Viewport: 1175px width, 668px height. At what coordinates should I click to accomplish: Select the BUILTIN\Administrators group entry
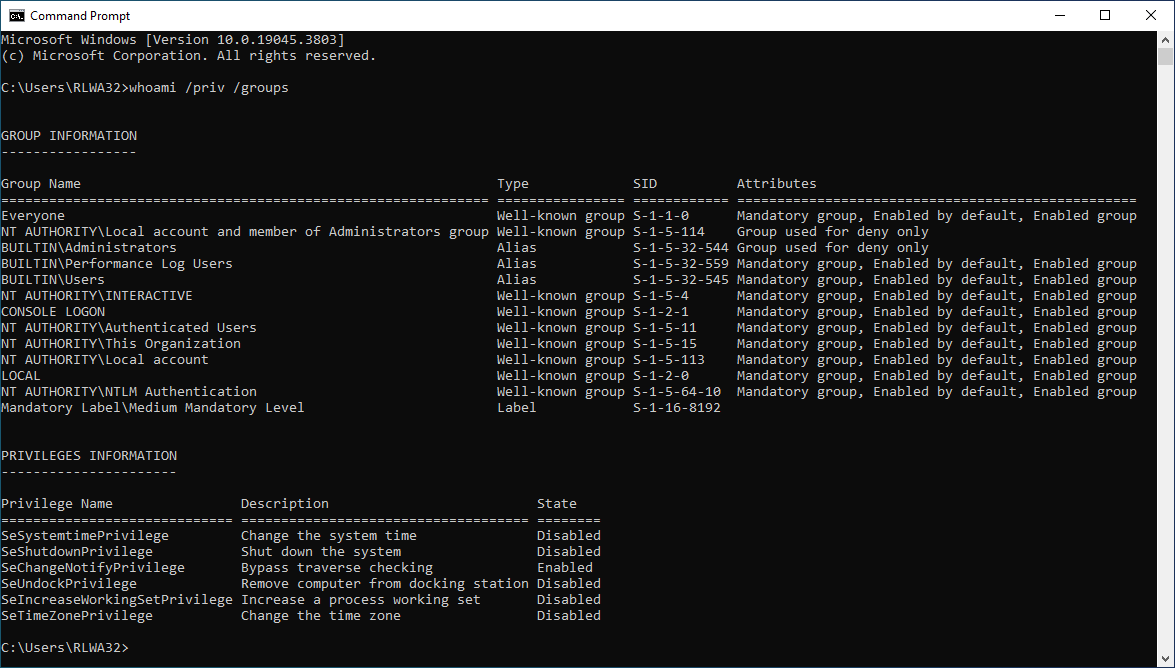pyautogui.click(x=90, y=247)
